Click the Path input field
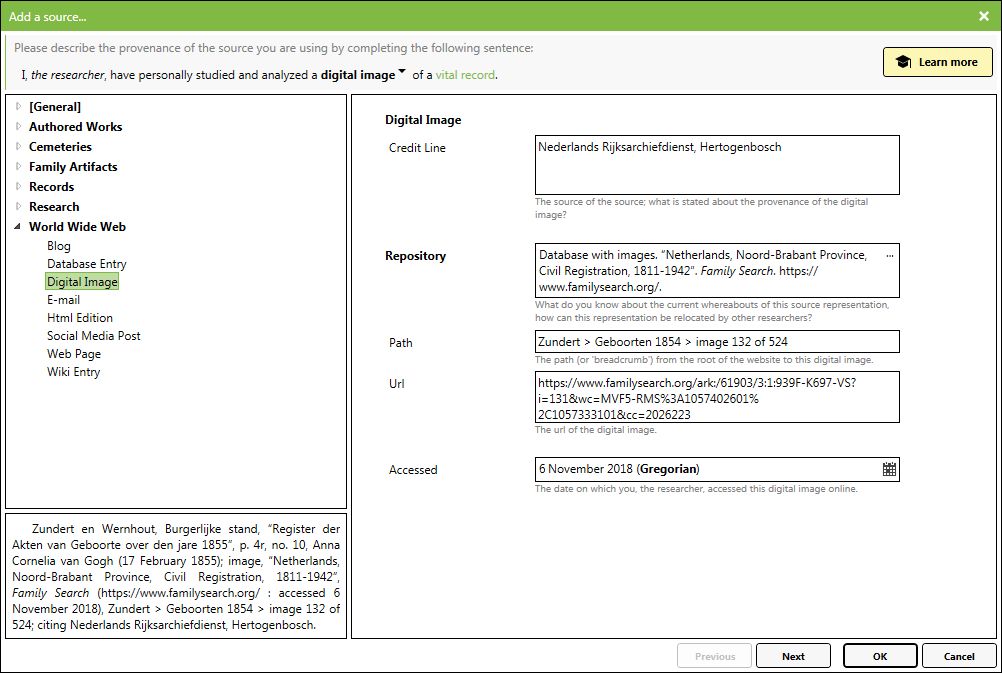 point(717,342)
